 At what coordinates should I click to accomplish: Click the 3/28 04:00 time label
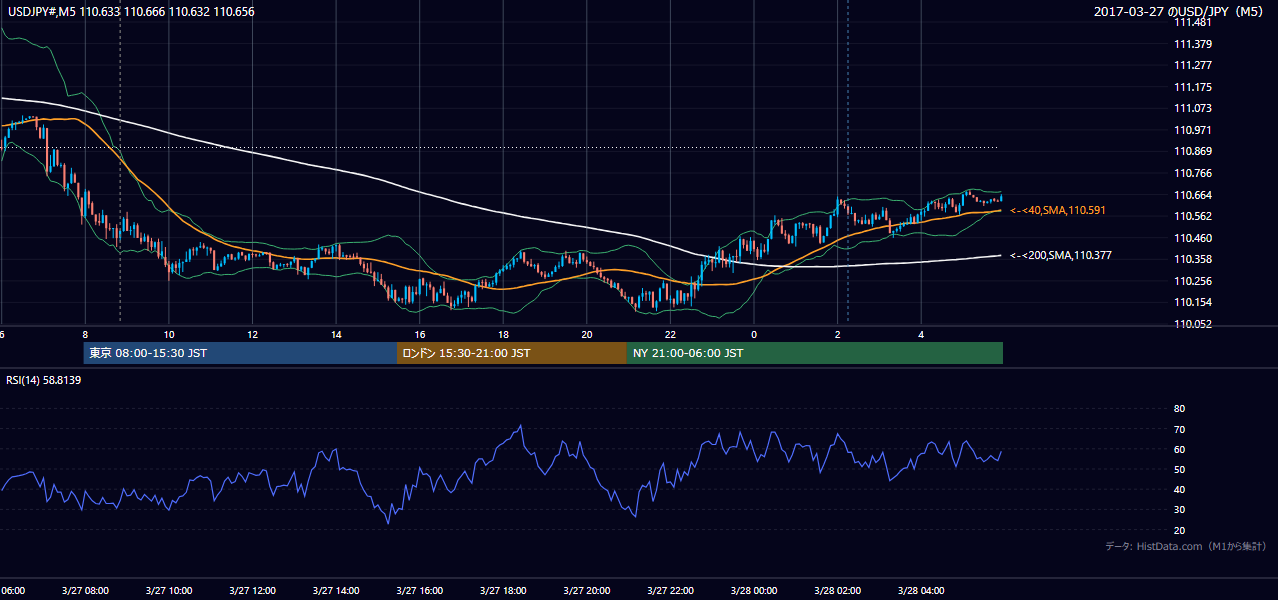(921, 590)
